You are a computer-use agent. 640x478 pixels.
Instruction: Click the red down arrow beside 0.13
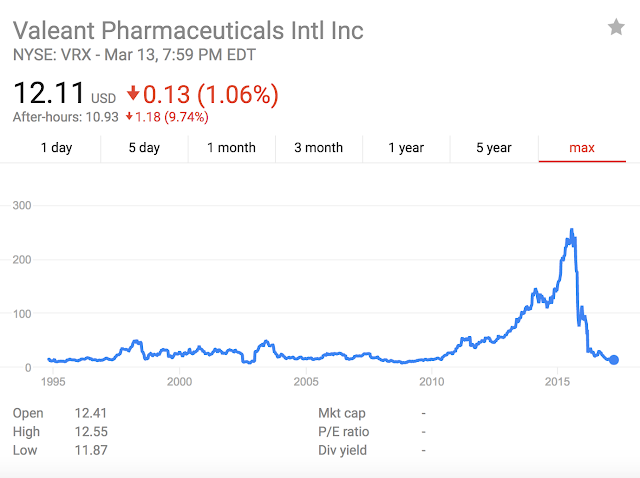coord(132,96)
